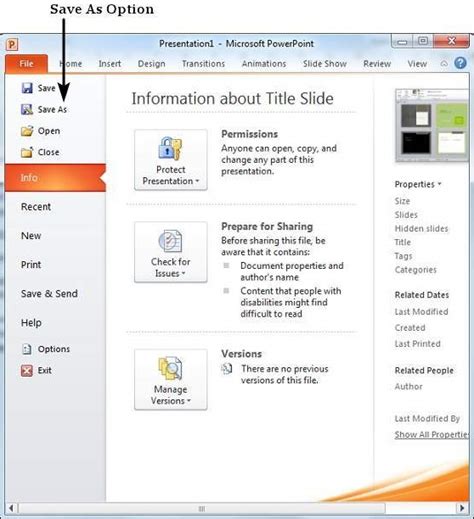Open the File tab
The height and width of the screenshot is (519, 474).
point(26,64)
